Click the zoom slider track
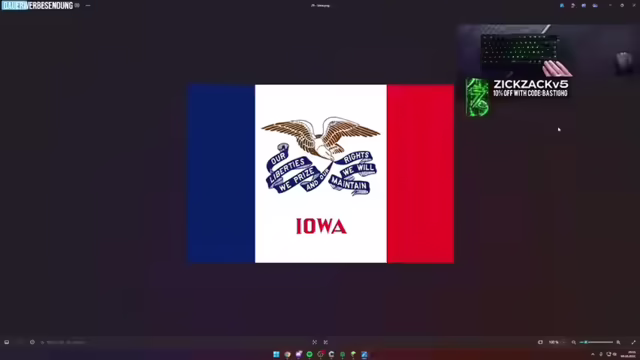This screenshot has height=360, width=640. click(597, 342)
